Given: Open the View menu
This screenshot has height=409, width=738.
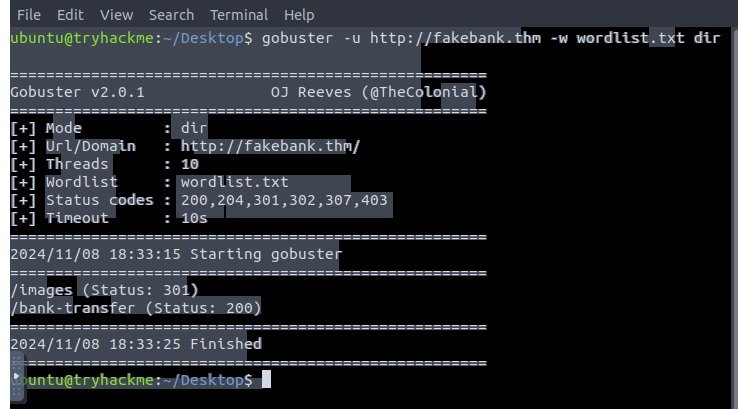Looking at the screenshot, I should click(x=116, y=15).
